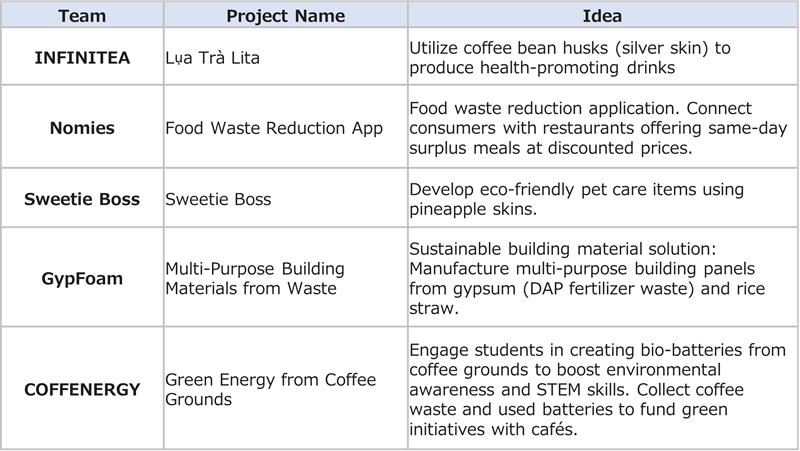Screen dimensions: 800x451
Task: Click the GypFoam team cell
Action: (82, 279)
